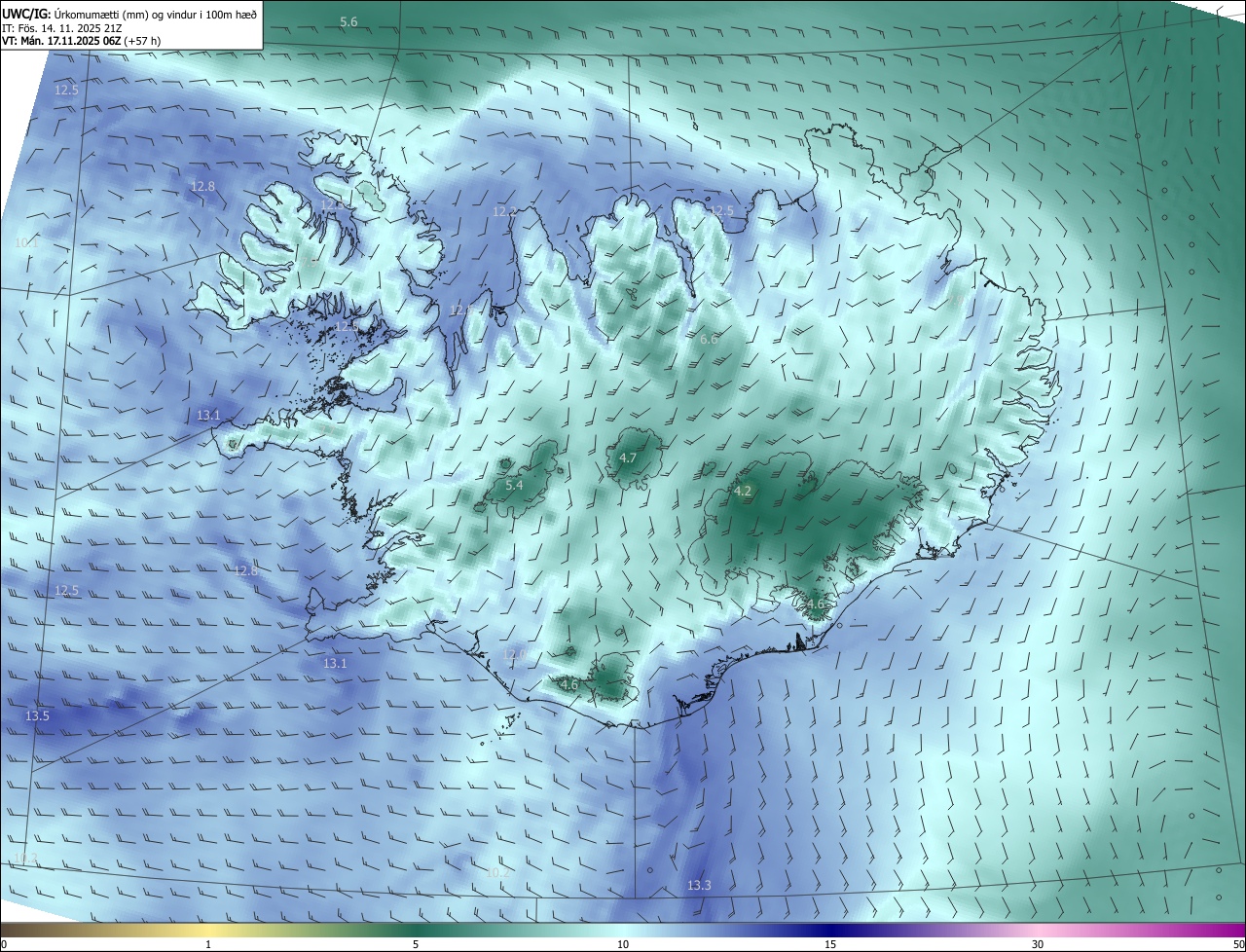This screenshot has height=952, width=1246.
Task: Click the 4.7 label inside the glacier outline
Action: click(628, 458)
